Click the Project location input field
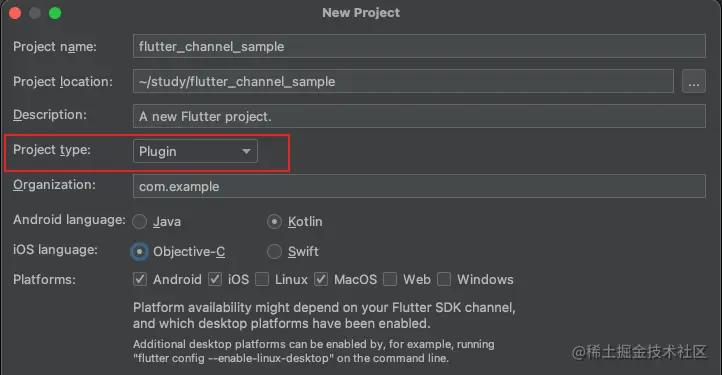 [403, 82]
